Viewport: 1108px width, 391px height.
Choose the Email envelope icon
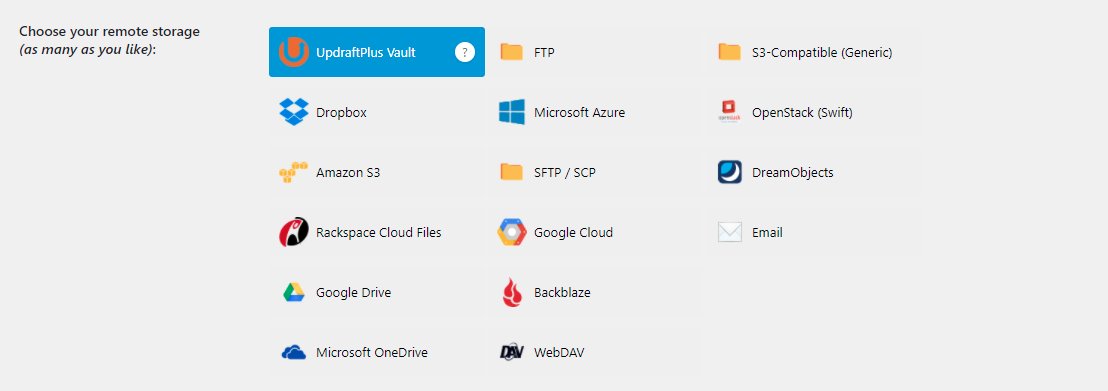(x=730, y=232)
